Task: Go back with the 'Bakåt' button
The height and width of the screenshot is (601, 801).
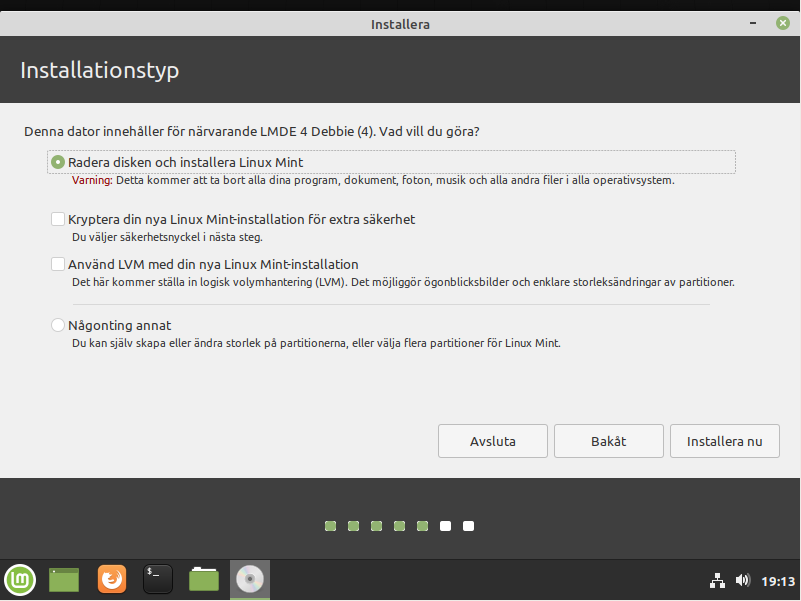Action: pyautogui.click(x=608, y=441)
